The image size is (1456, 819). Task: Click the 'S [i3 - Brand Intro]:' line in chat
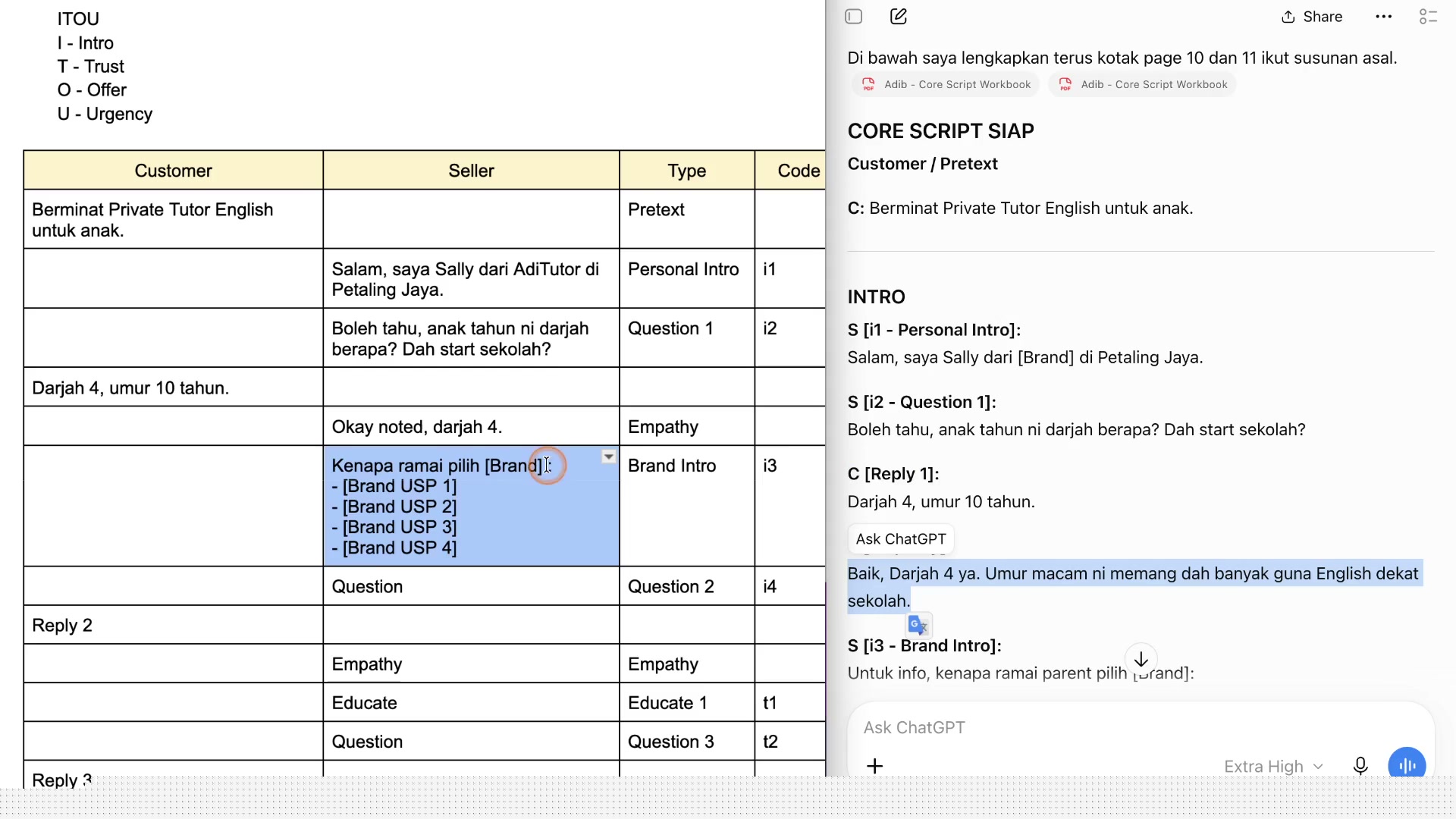click(x=924, y=646)
